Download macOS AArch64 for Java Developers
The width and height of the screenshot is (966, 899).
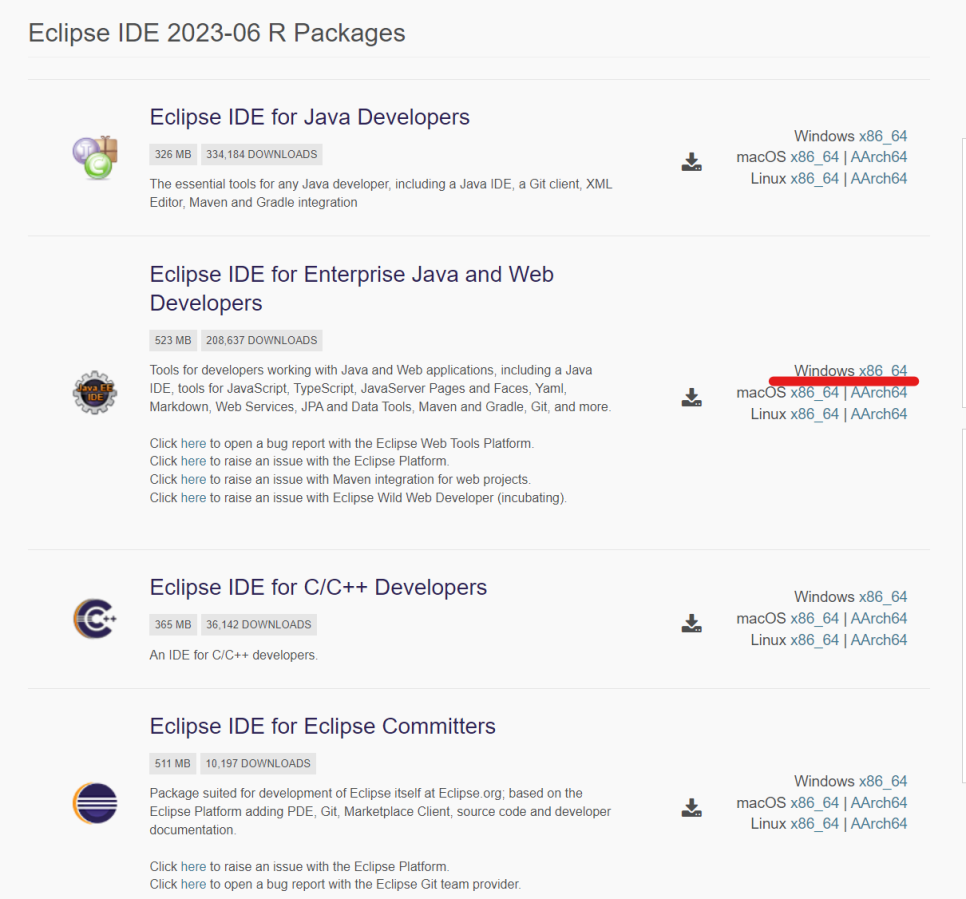click(879, 157)
